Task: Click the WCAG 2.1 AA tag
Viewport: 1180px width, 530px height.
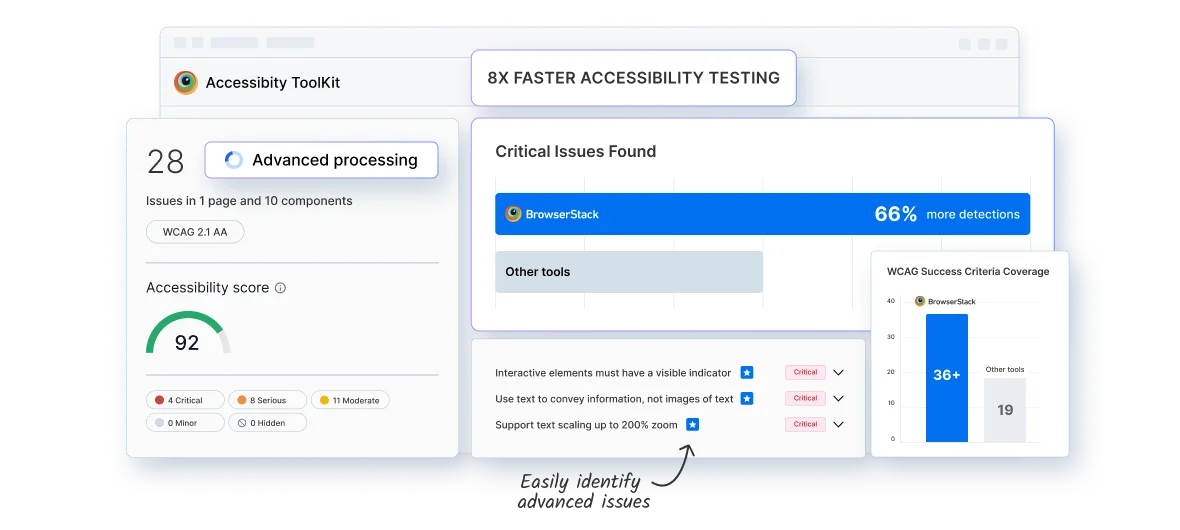Action: pyautogui.click(x=195, y=232)
